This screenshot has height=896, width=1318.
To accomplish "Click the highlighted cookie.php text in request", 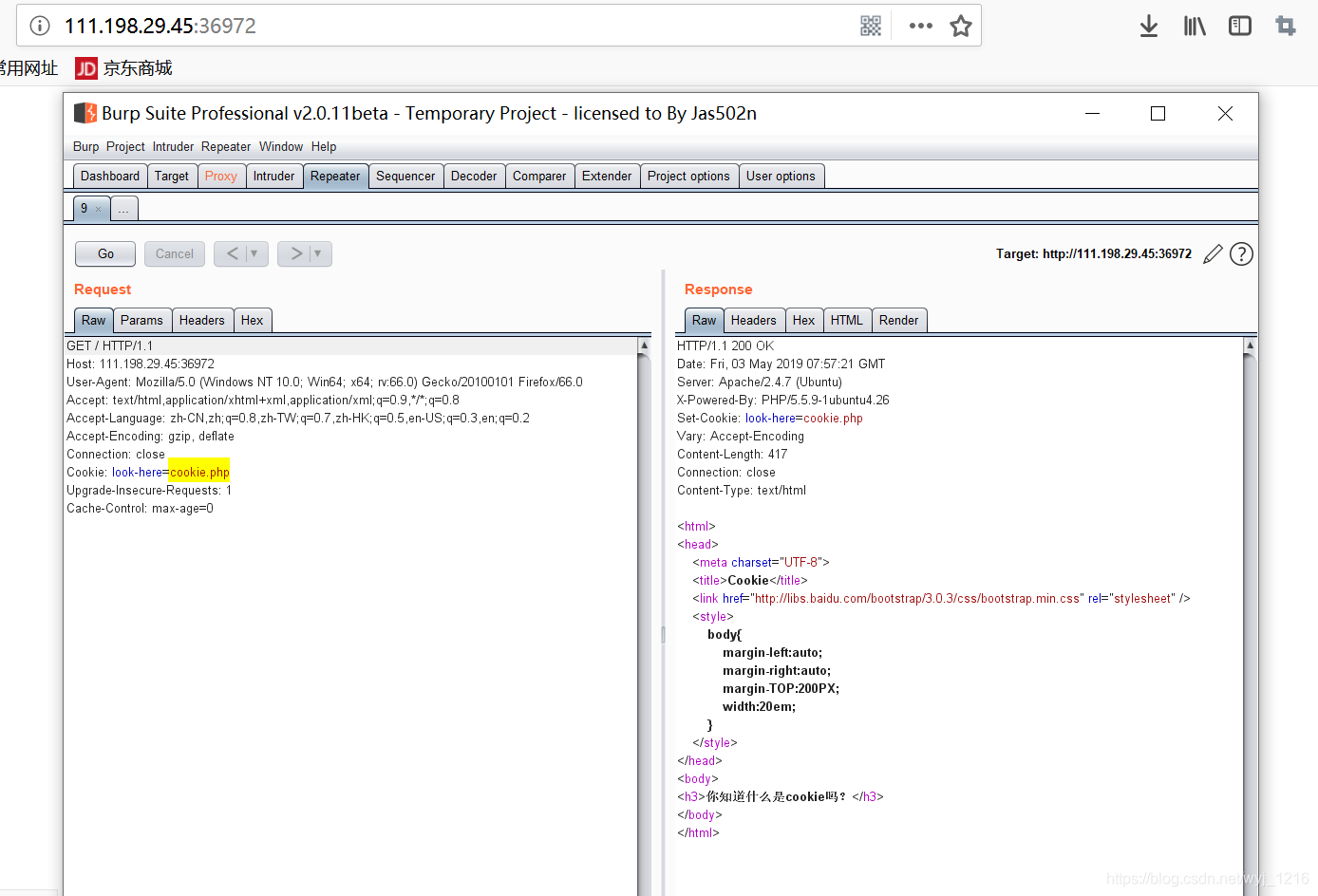I will [199, 473].
